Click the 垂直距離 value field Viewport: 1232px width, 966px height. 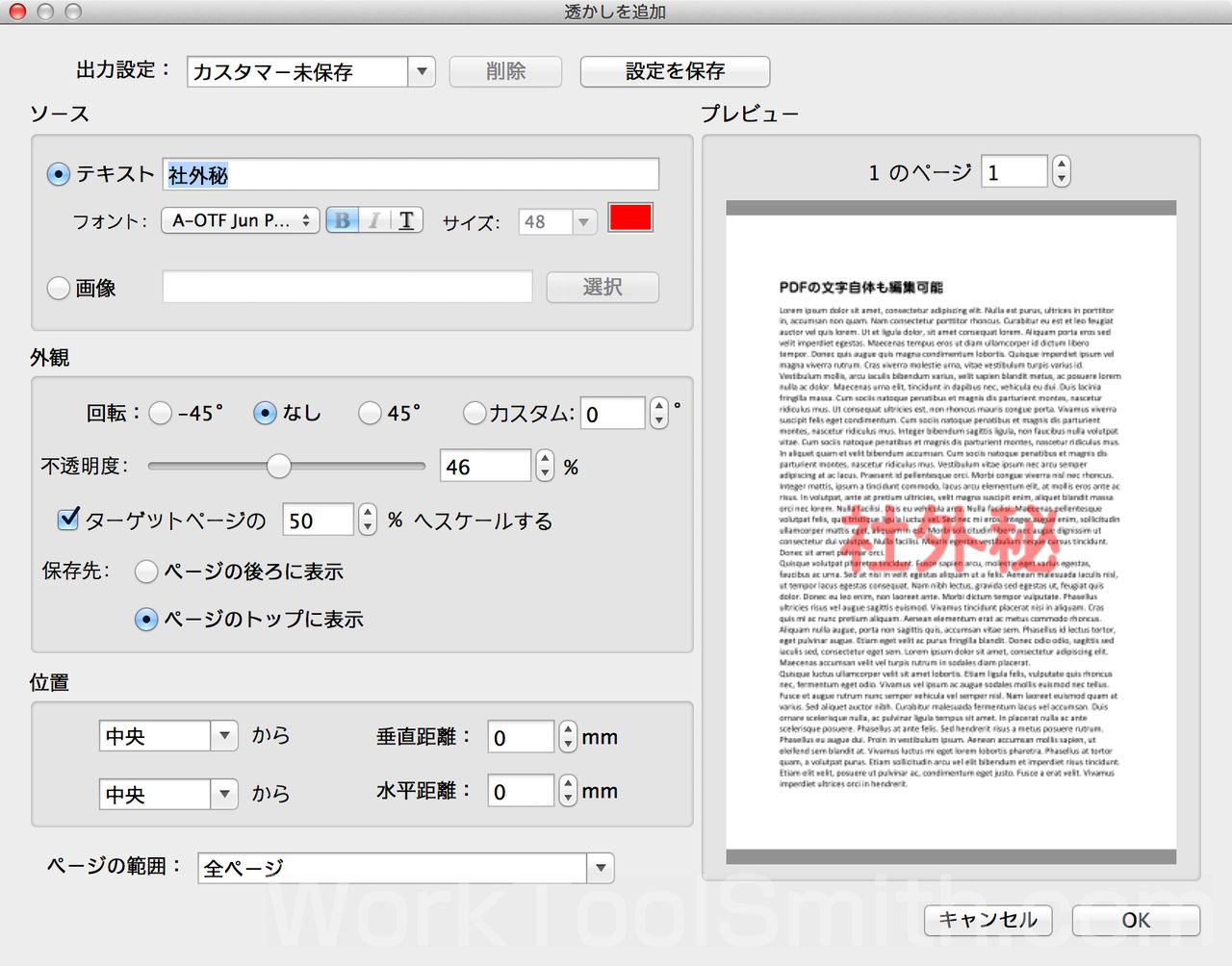click(x=521, y=737)
